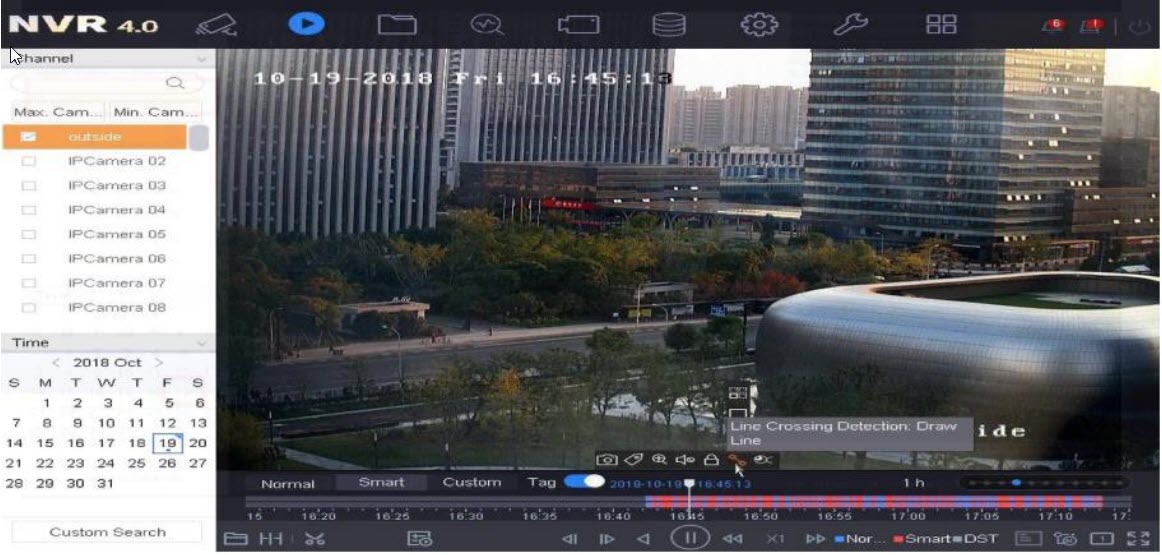Open the File Management folder icon
Viewport: 1162px width, 555px height.
point(396,25)
